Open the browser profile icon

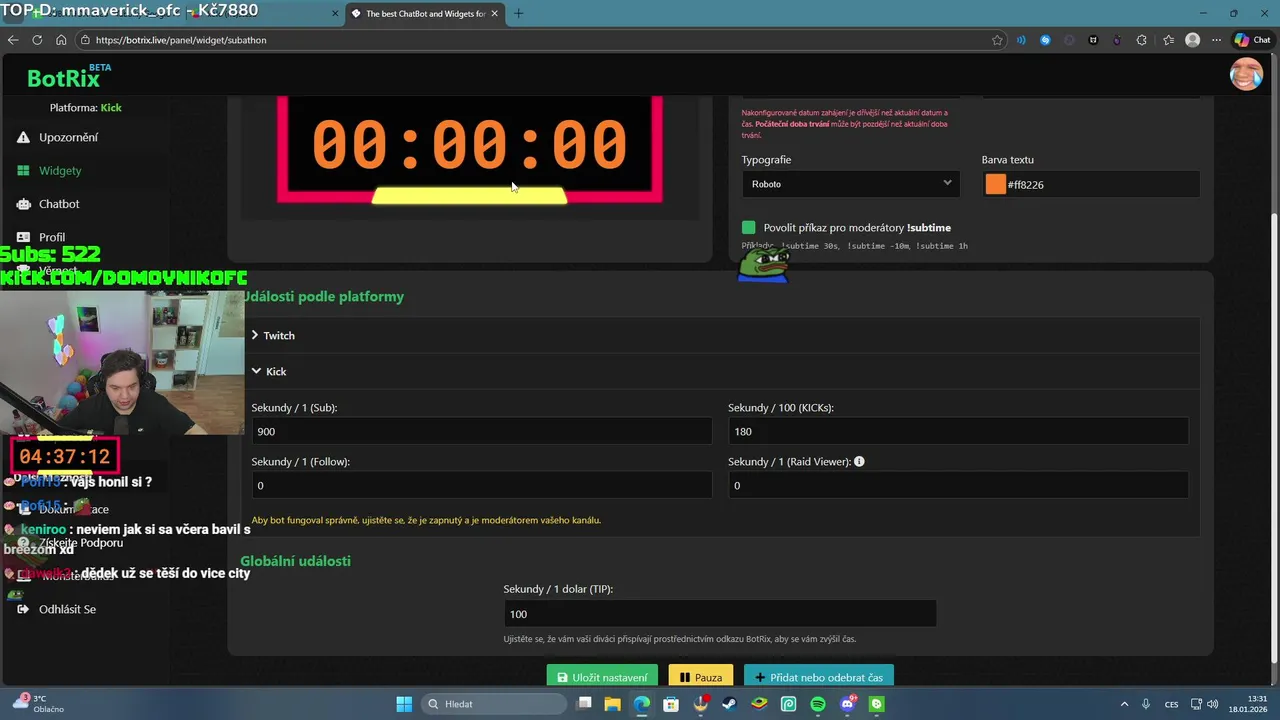pos(1192,40)
